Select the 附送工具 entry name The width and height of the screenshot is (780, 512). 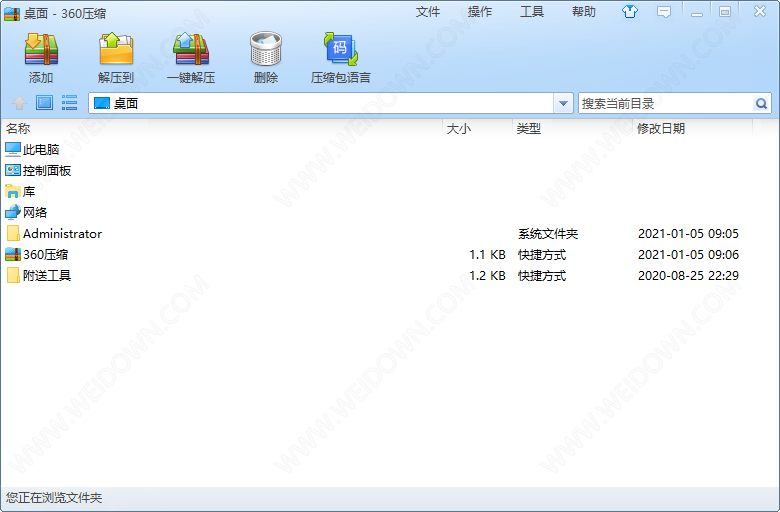[x=47, y=276]
